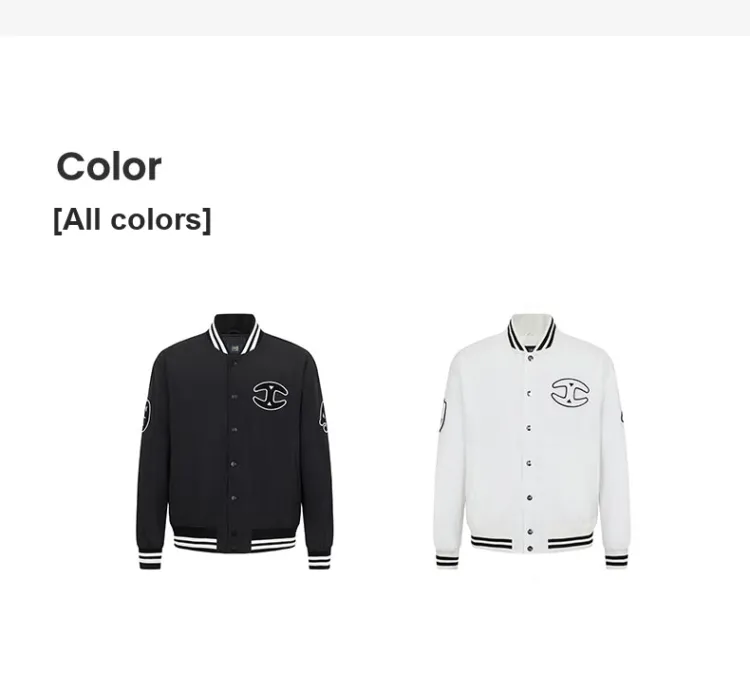The width and height of the screenshot is (750, 691).
Task: Click the left sleeve patch on white jacket
Action: pos(442,415)
